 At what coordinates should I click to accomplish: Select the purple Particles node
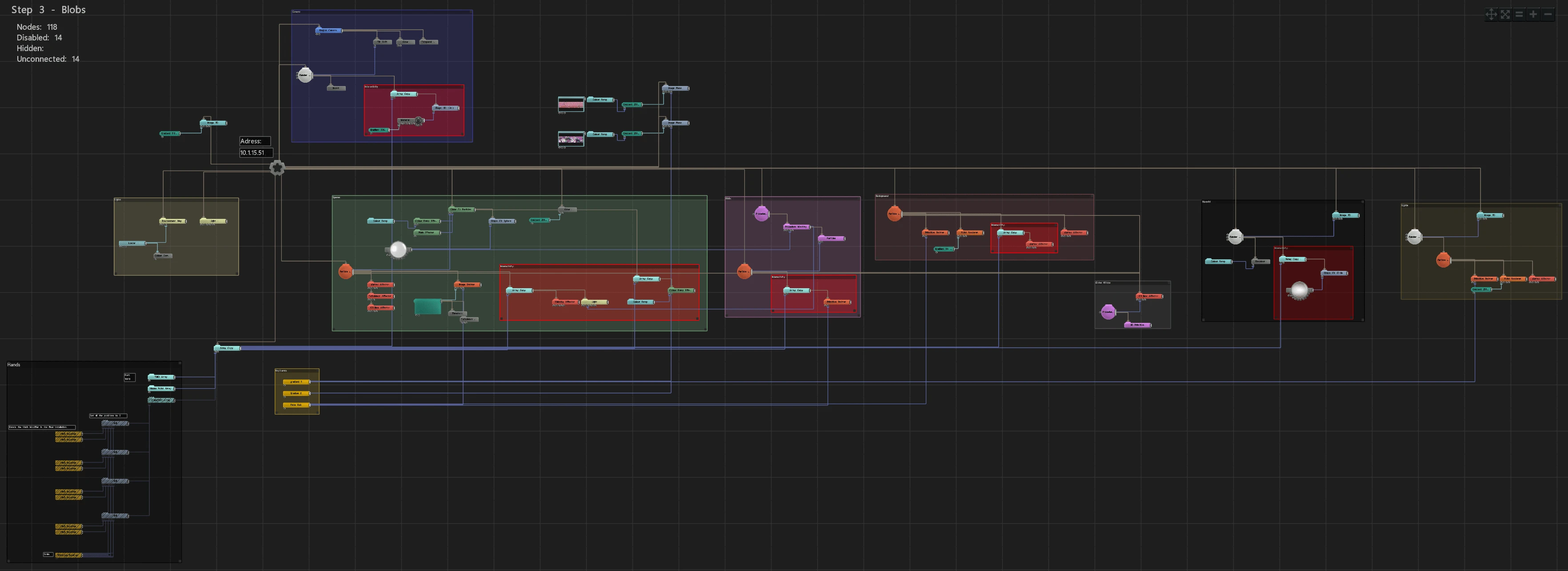tap(832, 238)
